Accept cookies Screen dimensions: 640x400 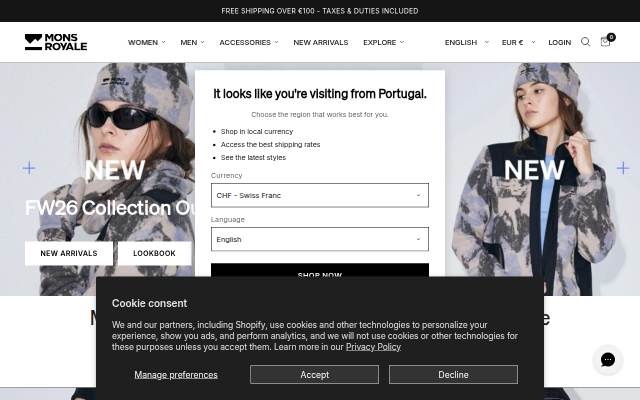click(314, 374)
